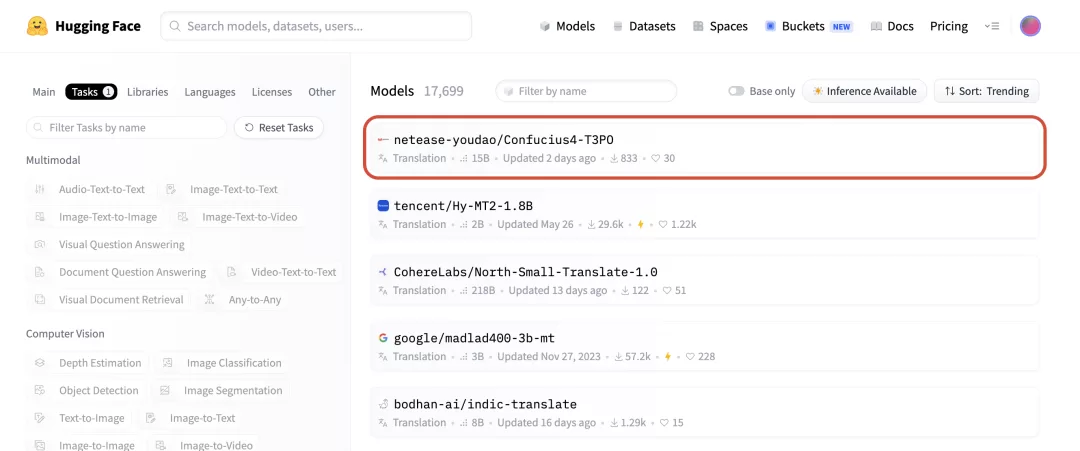Click the Computer Vision section heading
Image resolution: width=1080 pixels, height=451 pixels.
[x=65, y=333]
